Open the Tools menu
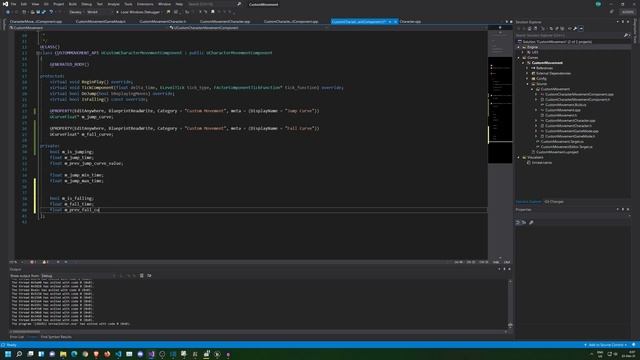This screenshot has height=360, width=640. pyautogui.click(x=128, y=4)
